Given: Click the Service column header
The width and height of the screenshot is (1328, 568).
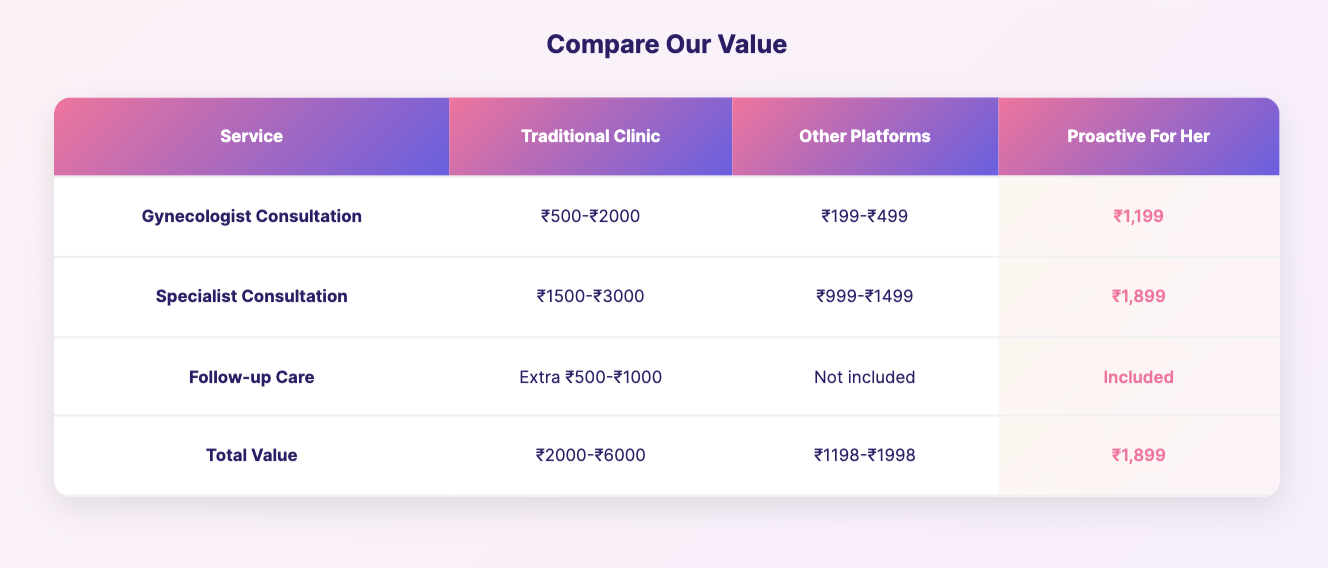Looking at the screenshot, I should click(251, 136).
